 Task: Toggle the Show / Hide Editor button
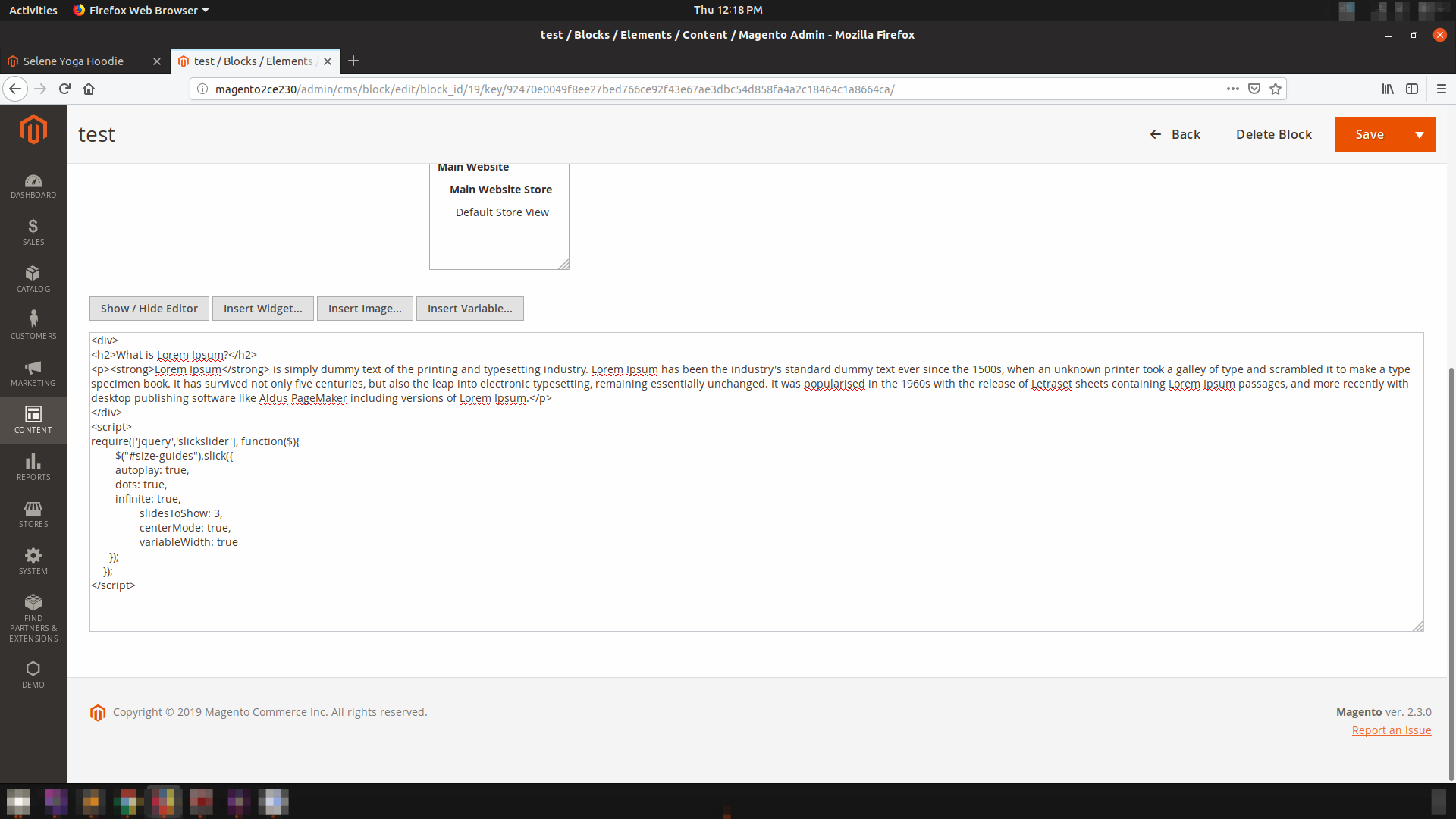click(x=149, y=309)
